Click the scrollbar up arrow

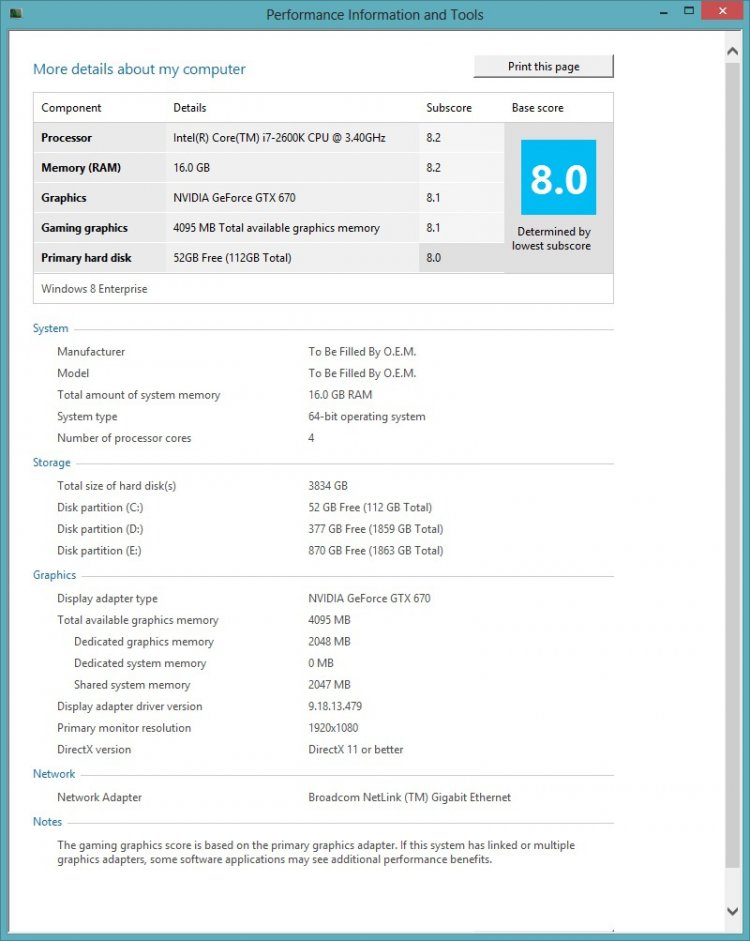(x=733, y=43)
